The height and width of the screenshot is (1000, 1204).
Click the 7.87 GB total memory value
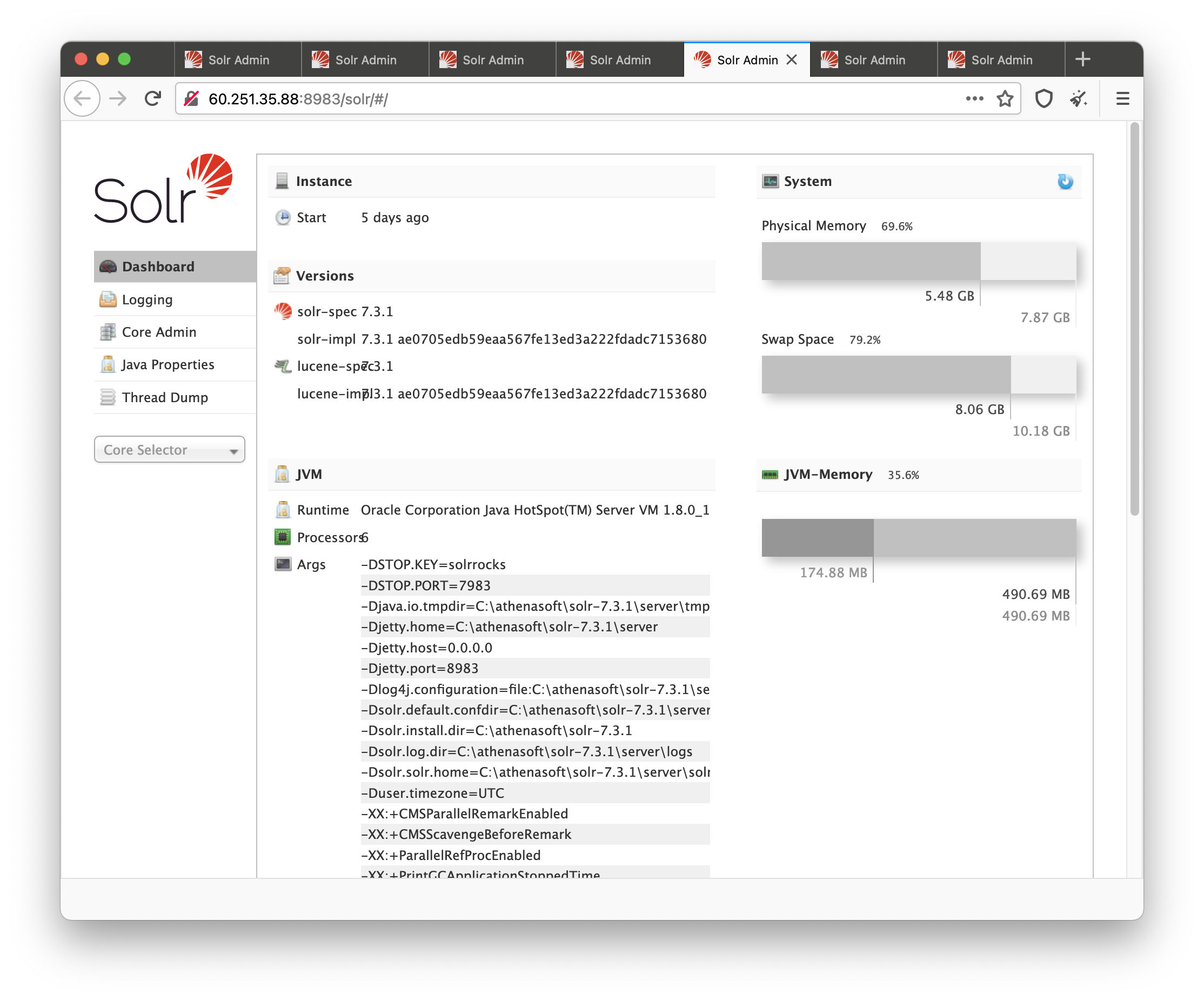(x=1045, y=318)
